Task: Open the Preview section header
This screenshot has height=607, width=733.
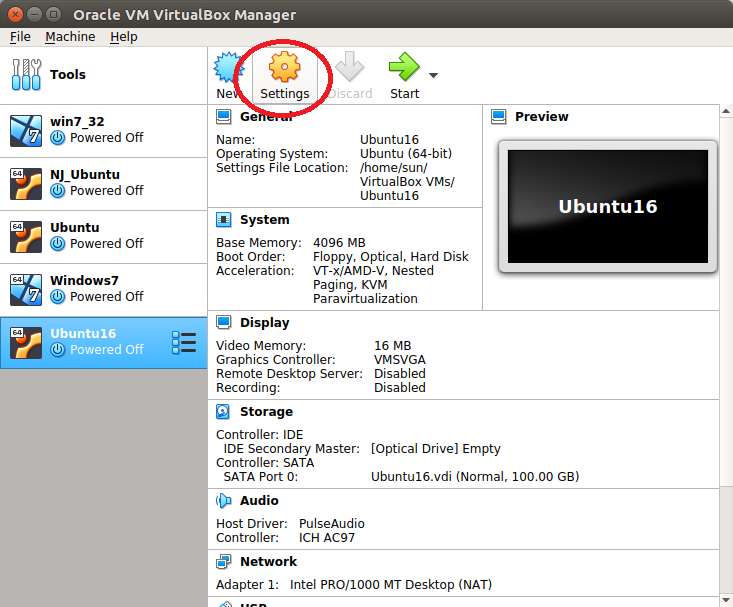Action: pos(542,116)
